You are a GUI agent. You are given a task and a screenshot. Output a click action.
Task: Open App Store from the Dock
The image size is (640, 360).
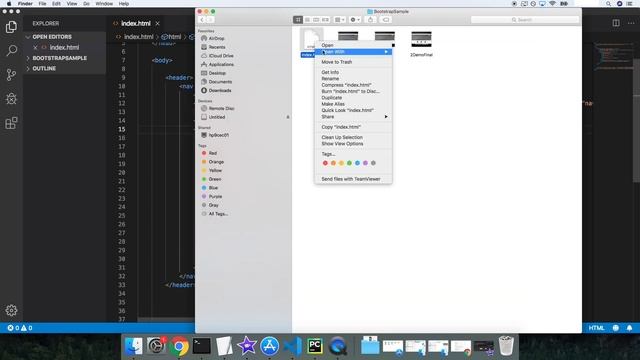pos(269,346)
